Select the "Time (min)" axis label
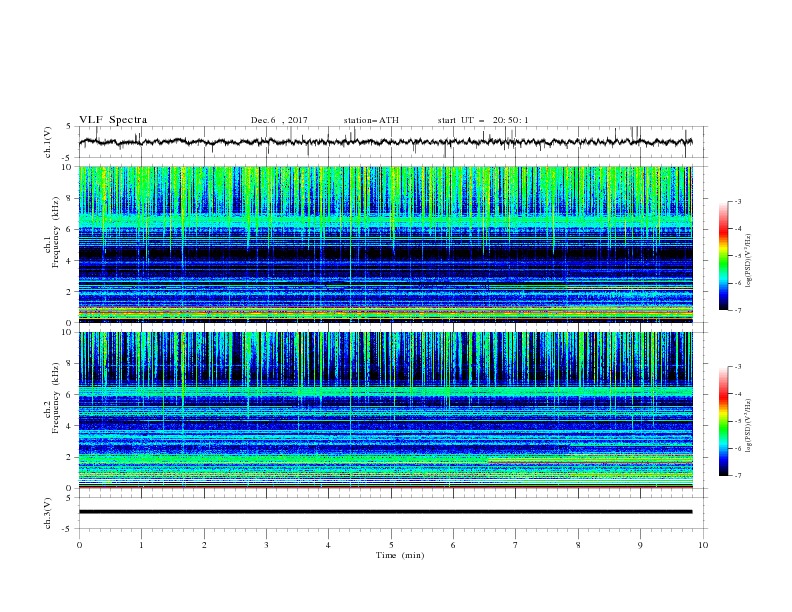 pos(400,555)
